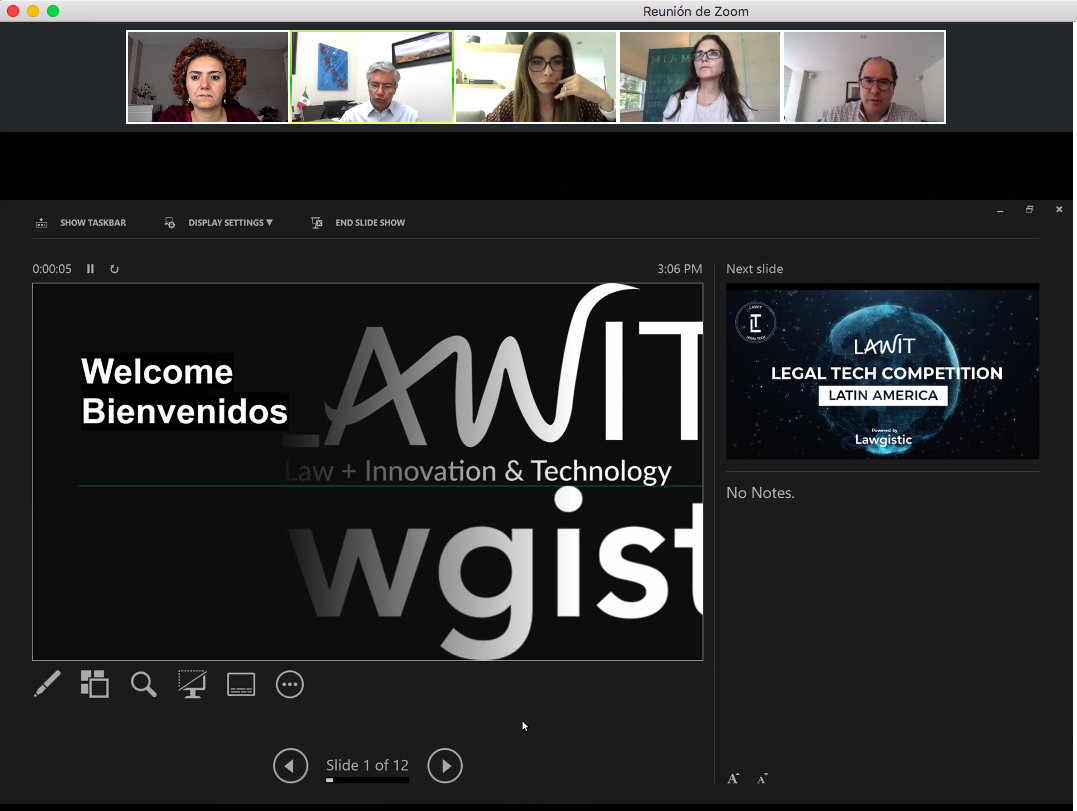The image size is (1077, 811).
Task: Click the current Welcome Bienvenidos slide
Action: click(x=367, y=472)
